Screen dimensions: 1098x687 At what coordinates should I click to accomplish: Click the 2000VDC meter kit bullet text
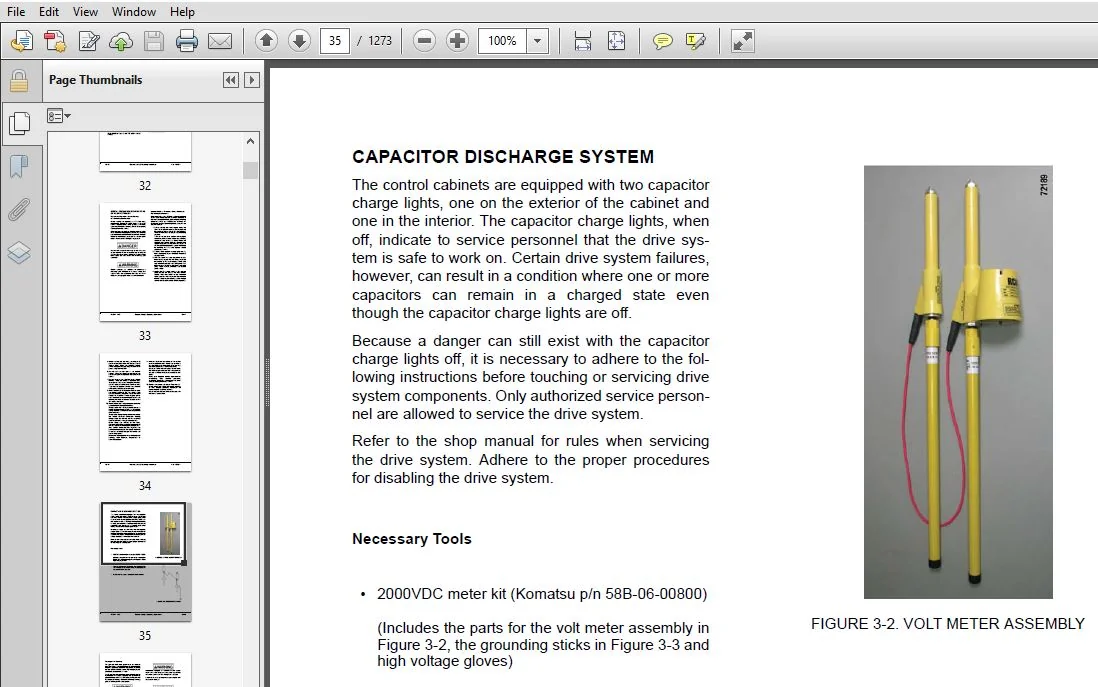pyautogui.click(x=542, y=594)
